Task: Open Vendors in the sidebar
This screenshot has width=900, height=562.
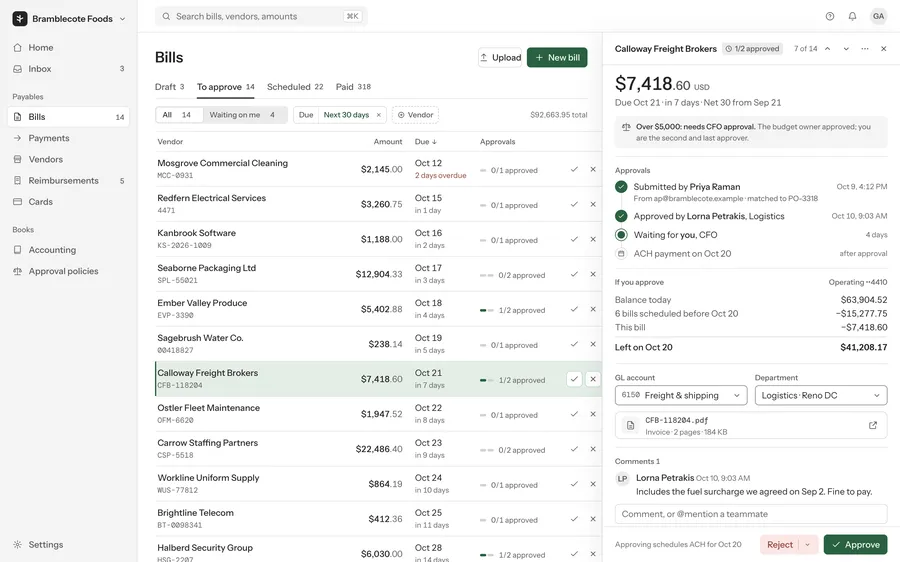Action: [69, 160]
